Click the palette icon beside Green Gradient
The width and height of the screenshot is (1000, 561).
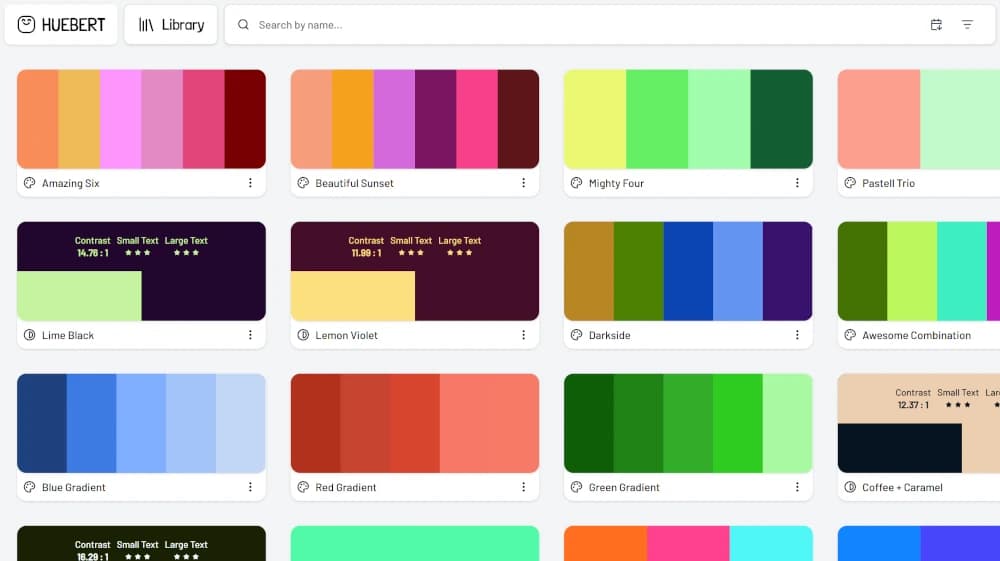coord(576,487)
